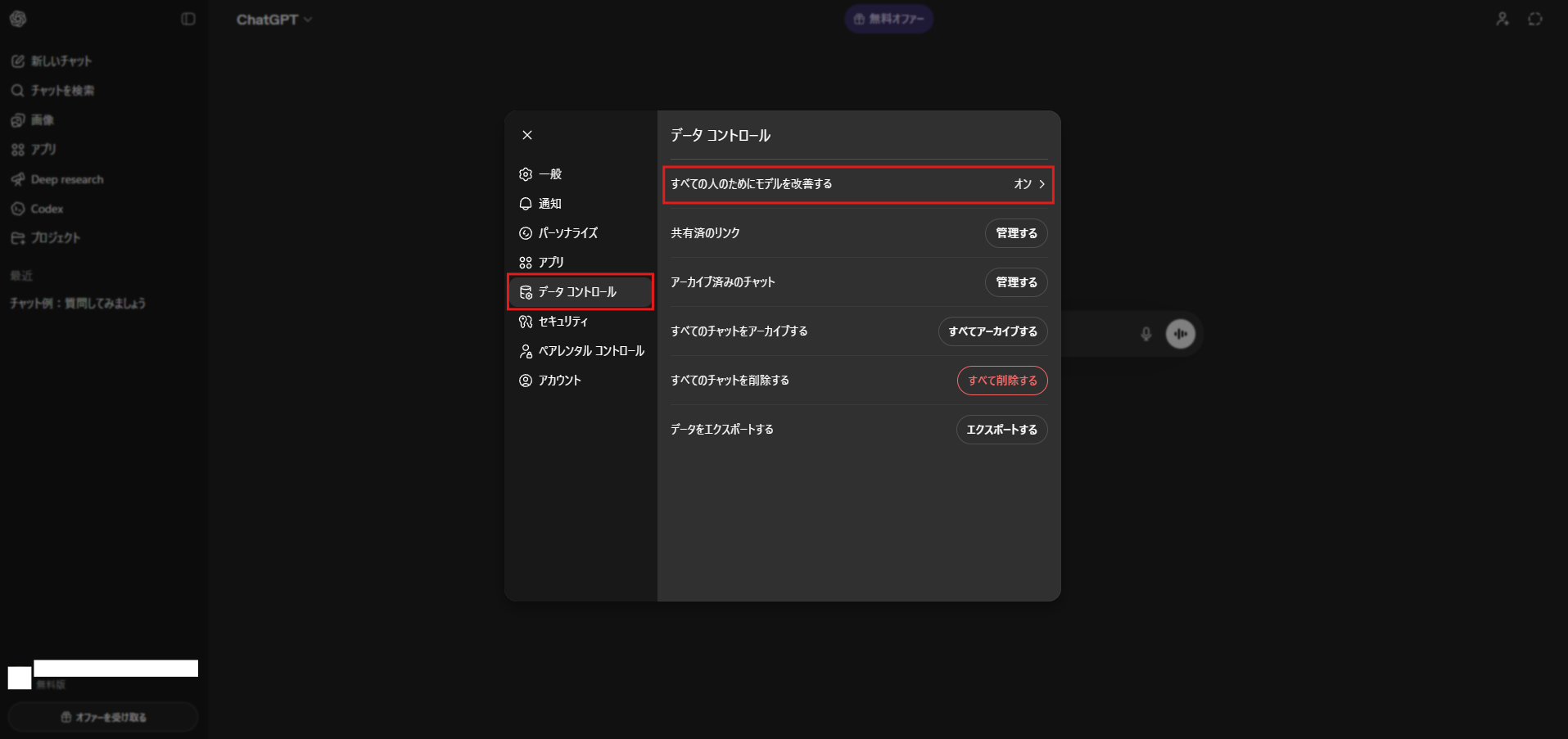Image resolution: width=1568 pixels, height=739 pixels.
Task: Open すべての人のためにモデルを改善する chevron
Action: coord(1042,184)
